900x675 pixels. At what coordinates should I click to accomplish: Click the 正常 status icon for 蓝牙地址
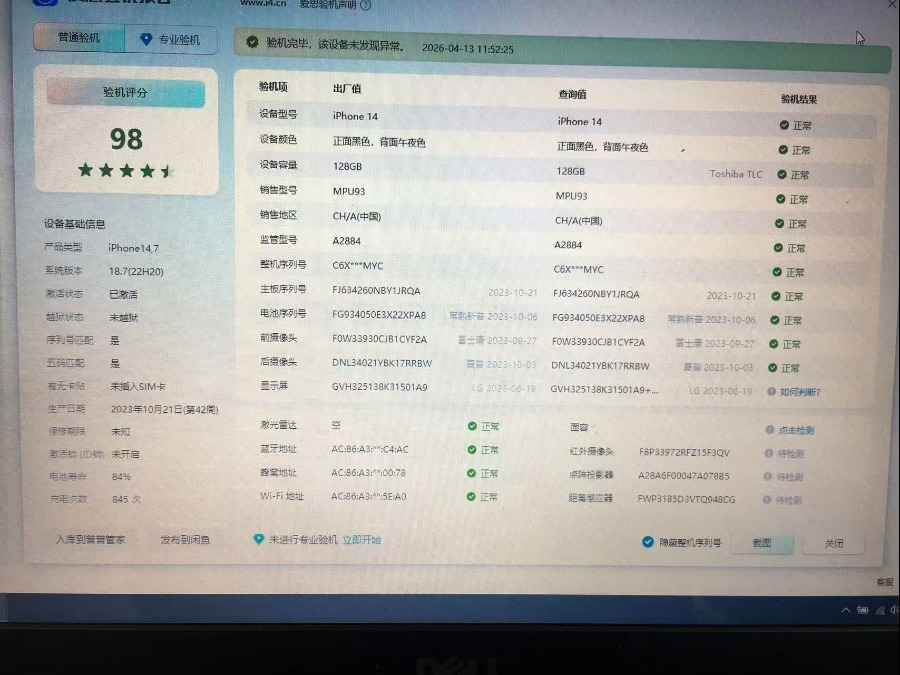click(x=472, y=450)
